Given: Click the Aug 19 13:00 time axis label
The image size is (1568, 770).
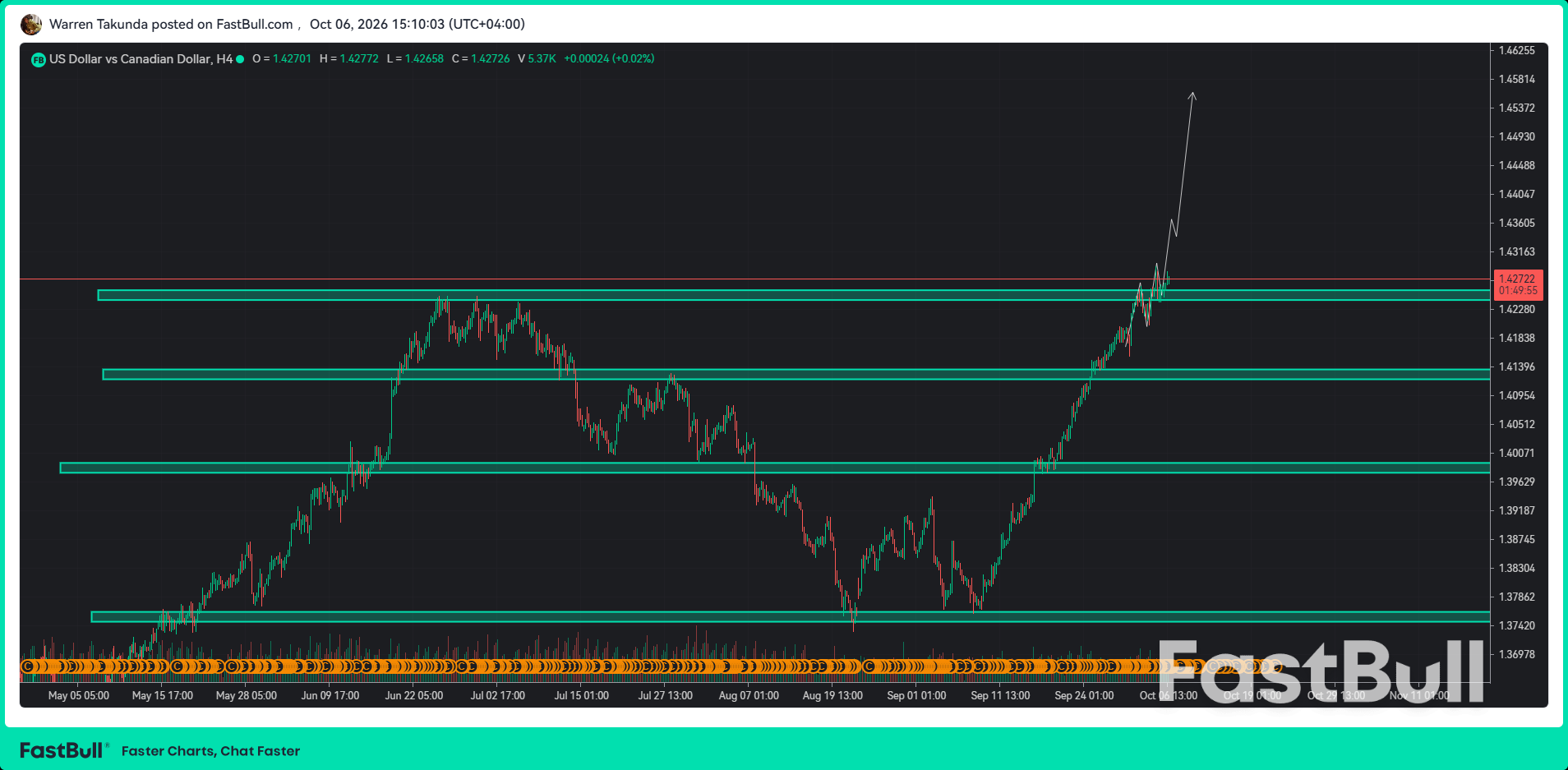Looking at the screenshot, I should point(832,695).
